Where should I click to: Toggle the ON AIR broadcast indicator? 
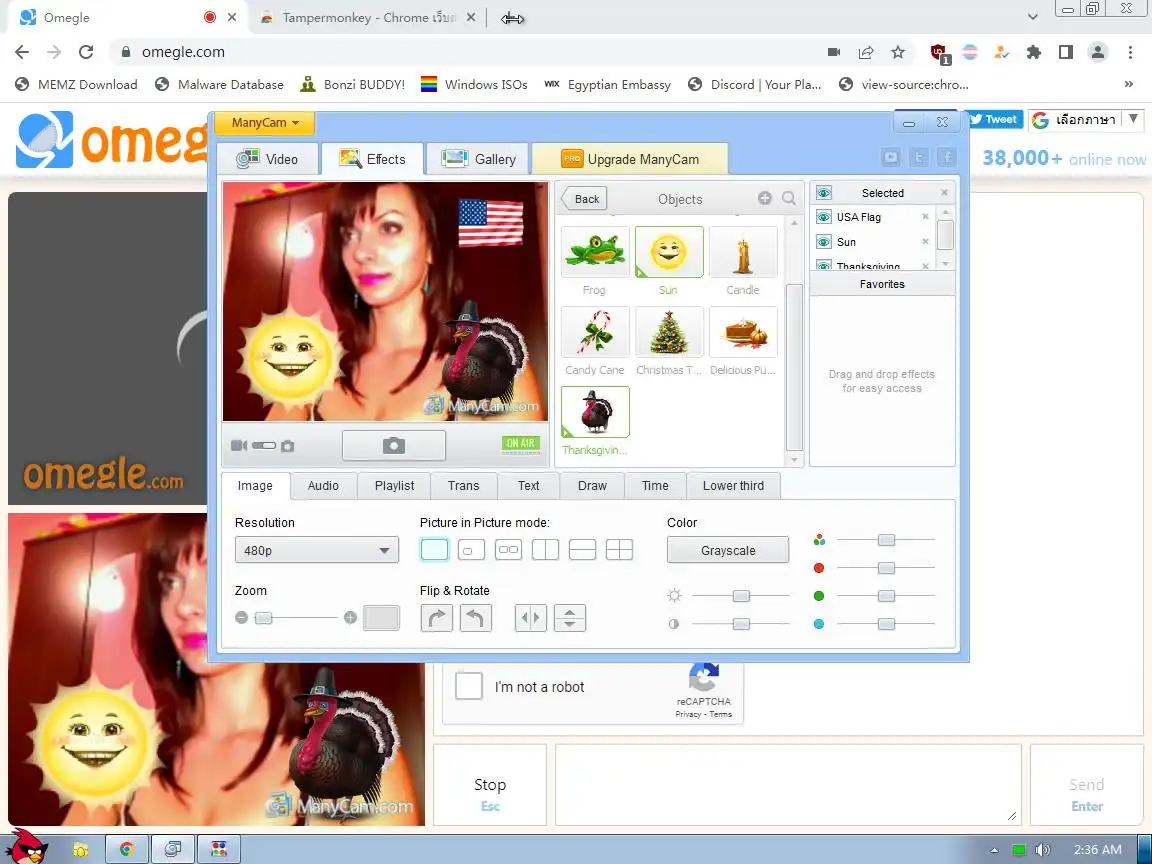521,443
